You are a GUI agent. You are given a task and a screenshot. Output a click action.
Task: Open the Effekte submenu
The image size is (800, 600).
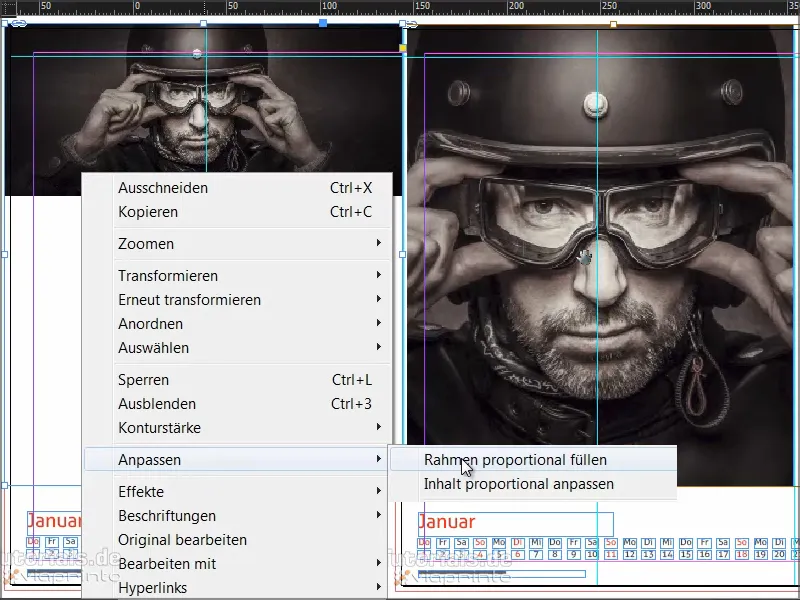pos(141,492)
